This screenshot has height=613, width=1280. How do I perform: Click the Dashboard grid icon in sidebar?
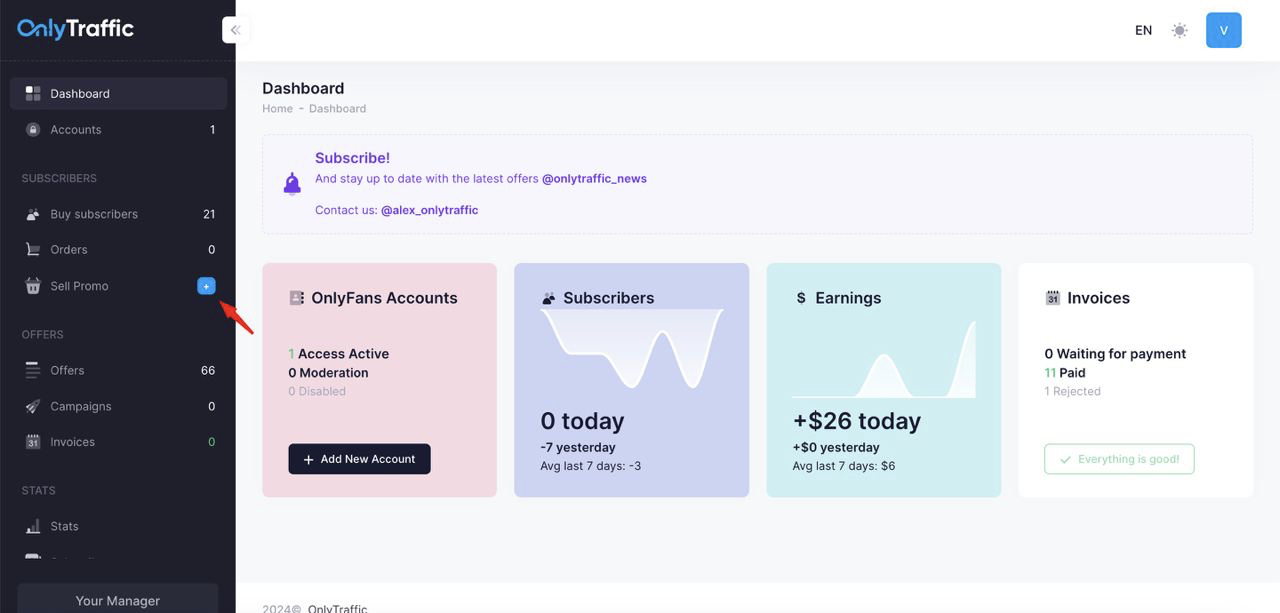click(33, 94)
